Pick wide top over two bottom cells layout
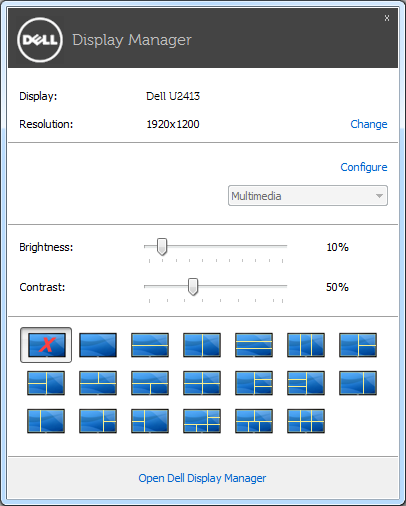Viewport: 406px width, 506px height. (x=150, y=383)
